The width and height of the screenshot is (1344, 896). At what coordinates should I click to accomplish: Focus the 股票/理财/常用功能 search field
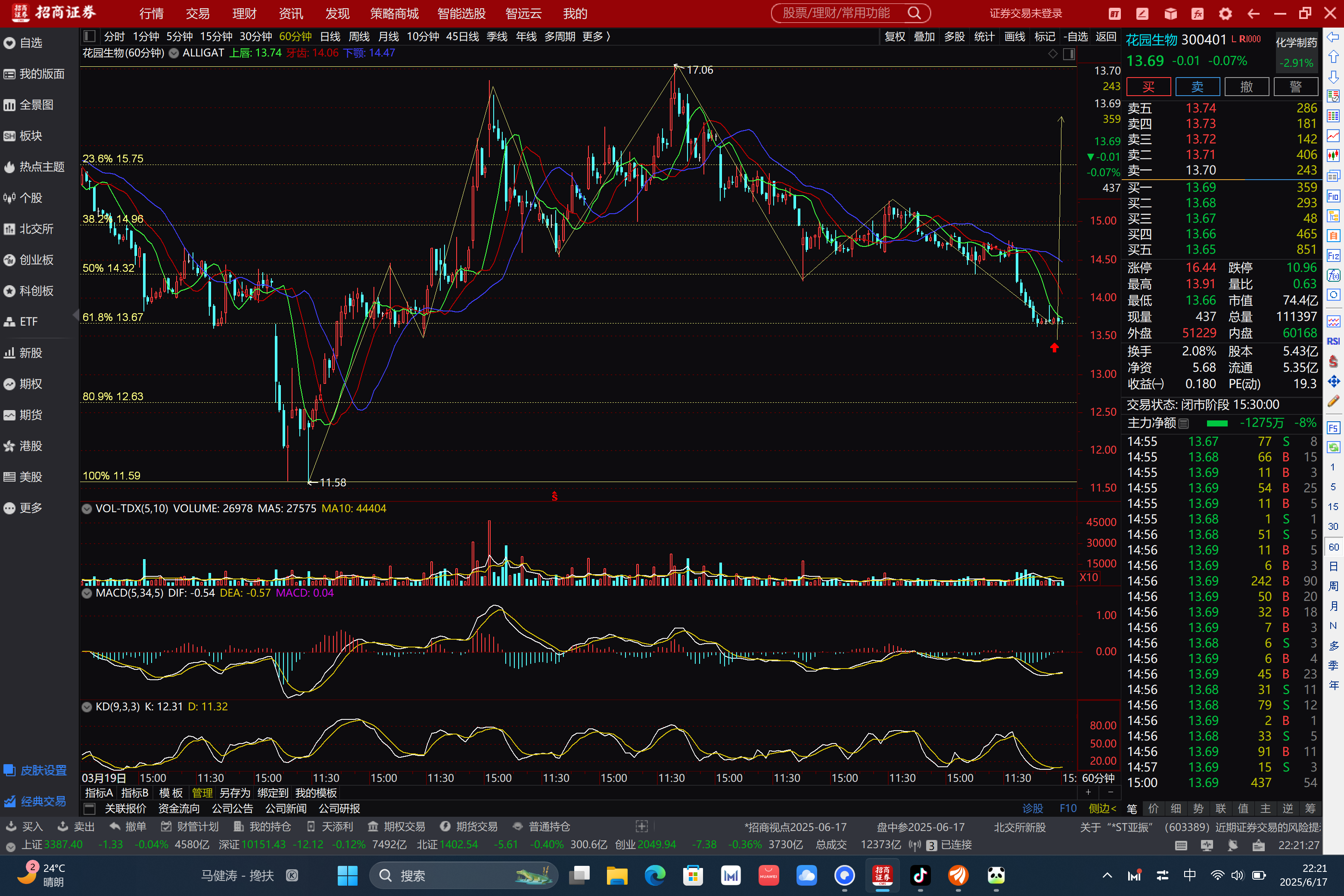point(837,13)
